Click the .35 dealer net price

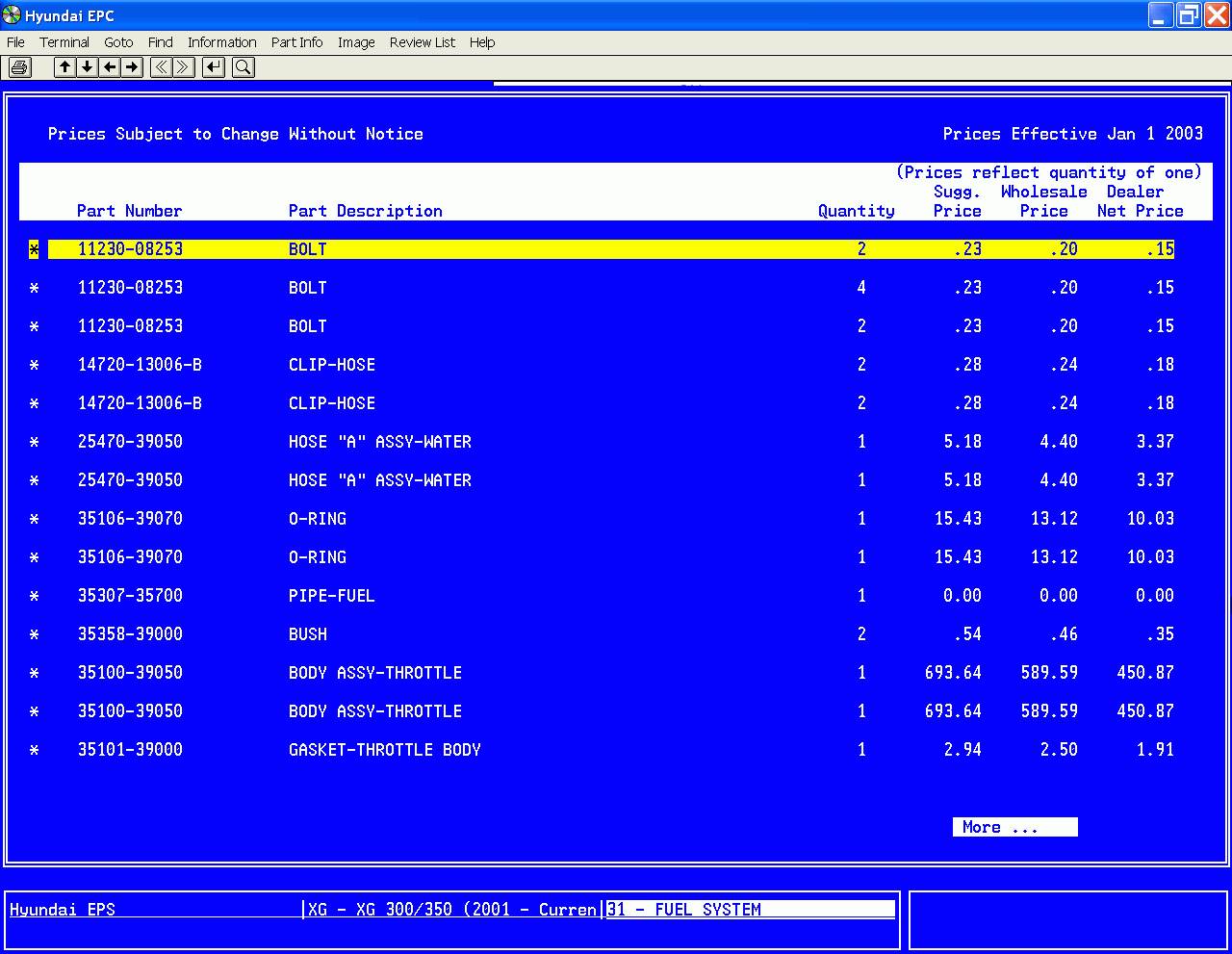[x=1161, y=634]
